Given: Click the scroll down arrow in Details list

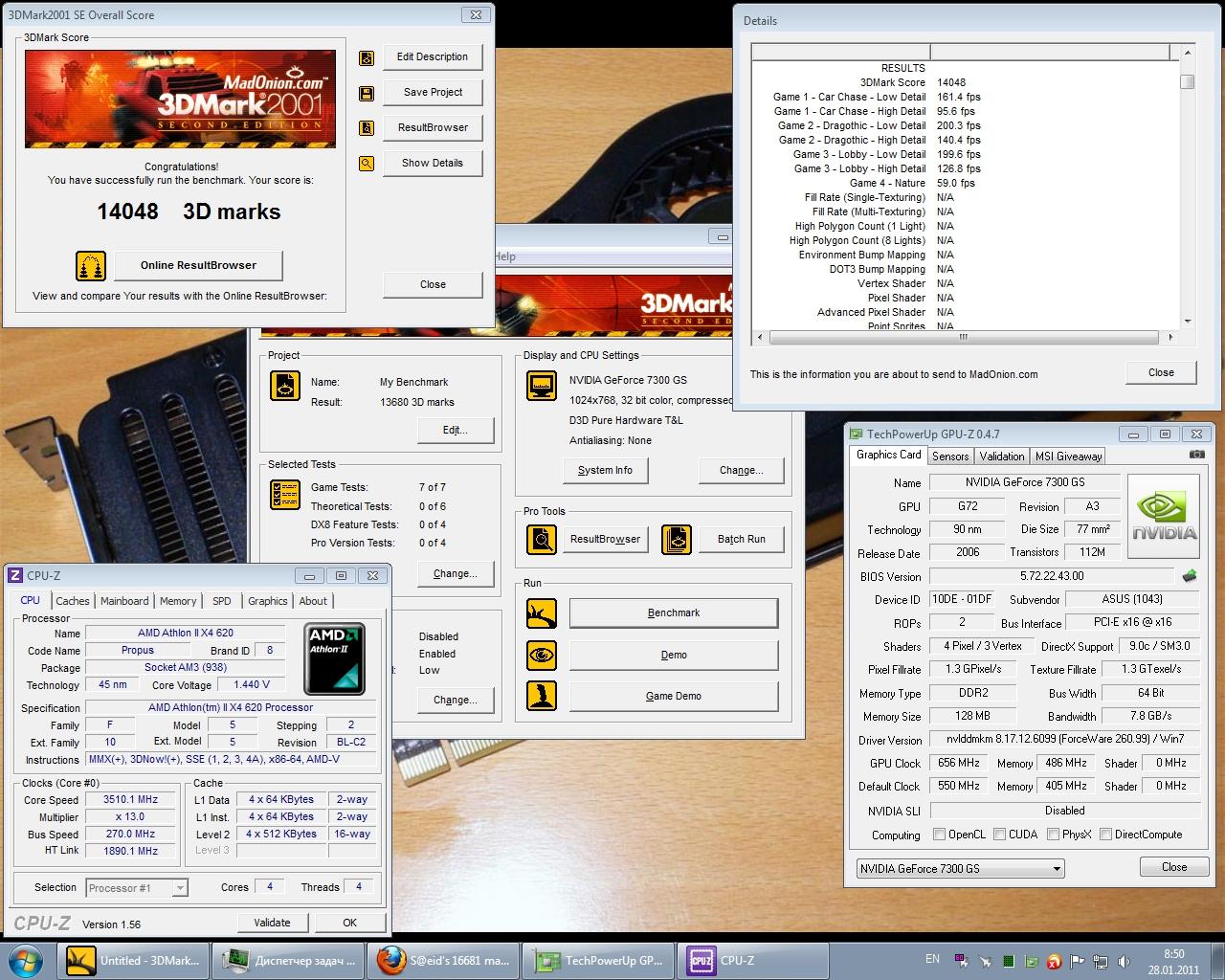Looking at the screenshot, I should (1187, 322).
